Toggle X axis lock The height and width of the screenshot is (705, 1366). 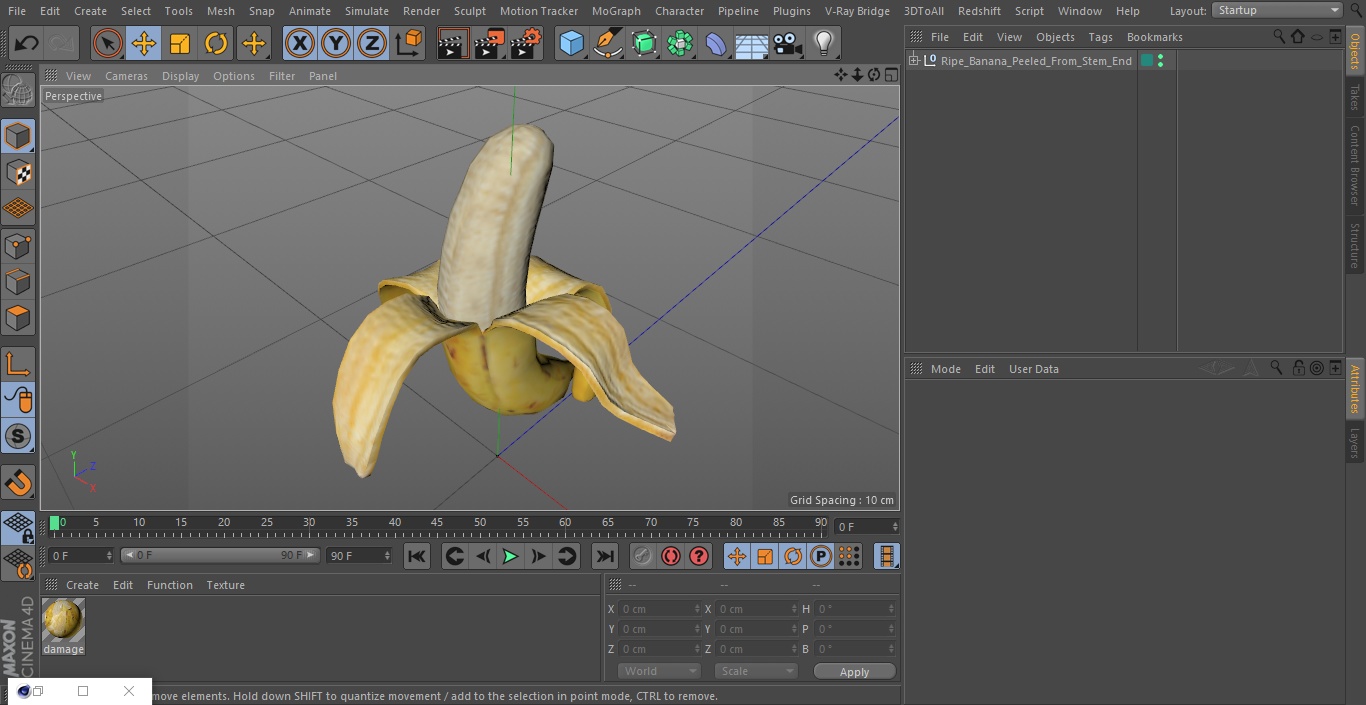click(300, 43)
